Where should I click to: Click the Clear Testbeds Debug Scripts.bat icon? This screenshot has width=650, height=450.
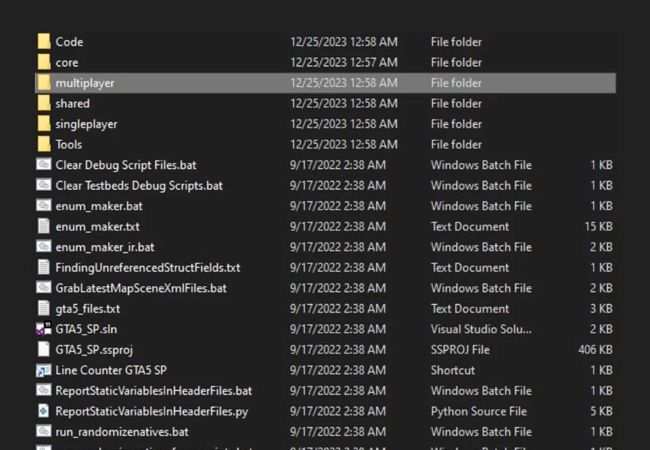[x=44, y=185]
